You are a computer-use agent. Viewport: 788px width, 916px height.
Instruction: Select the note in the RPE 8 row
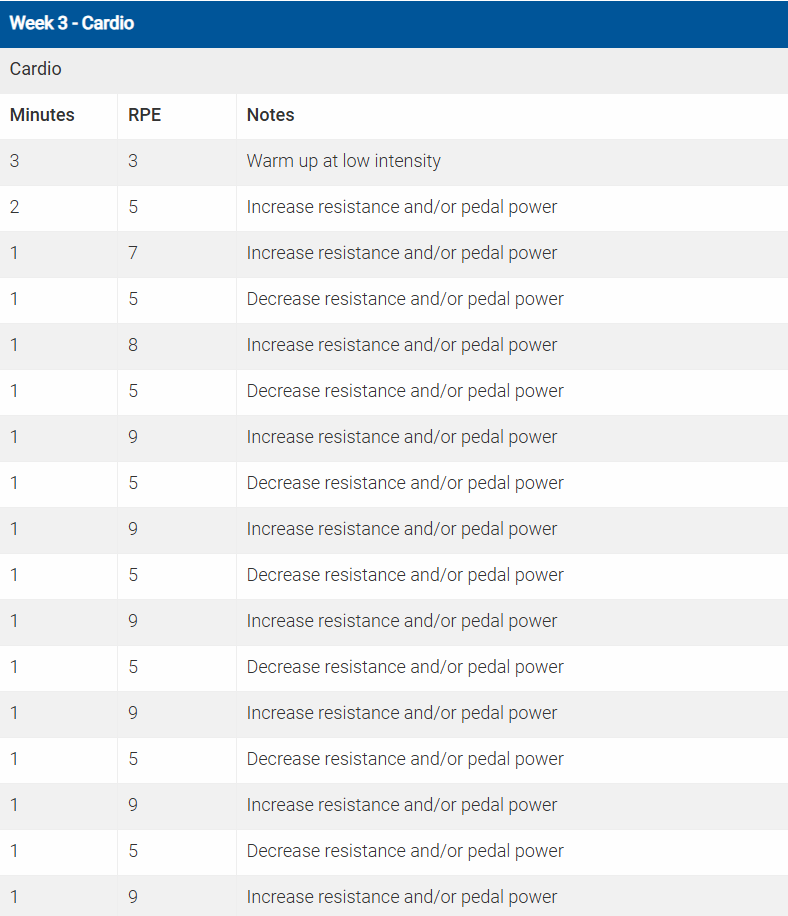tap(401, 345)
